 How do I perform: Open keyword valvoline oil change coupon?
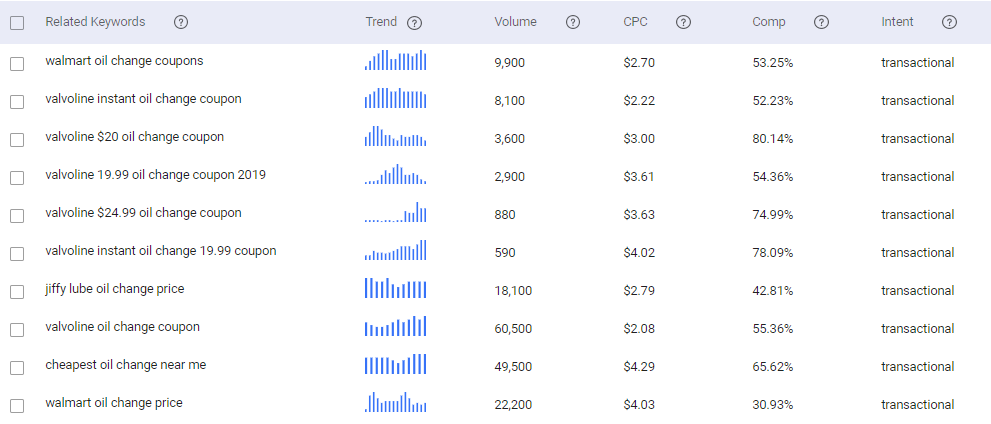coord(123,327)
